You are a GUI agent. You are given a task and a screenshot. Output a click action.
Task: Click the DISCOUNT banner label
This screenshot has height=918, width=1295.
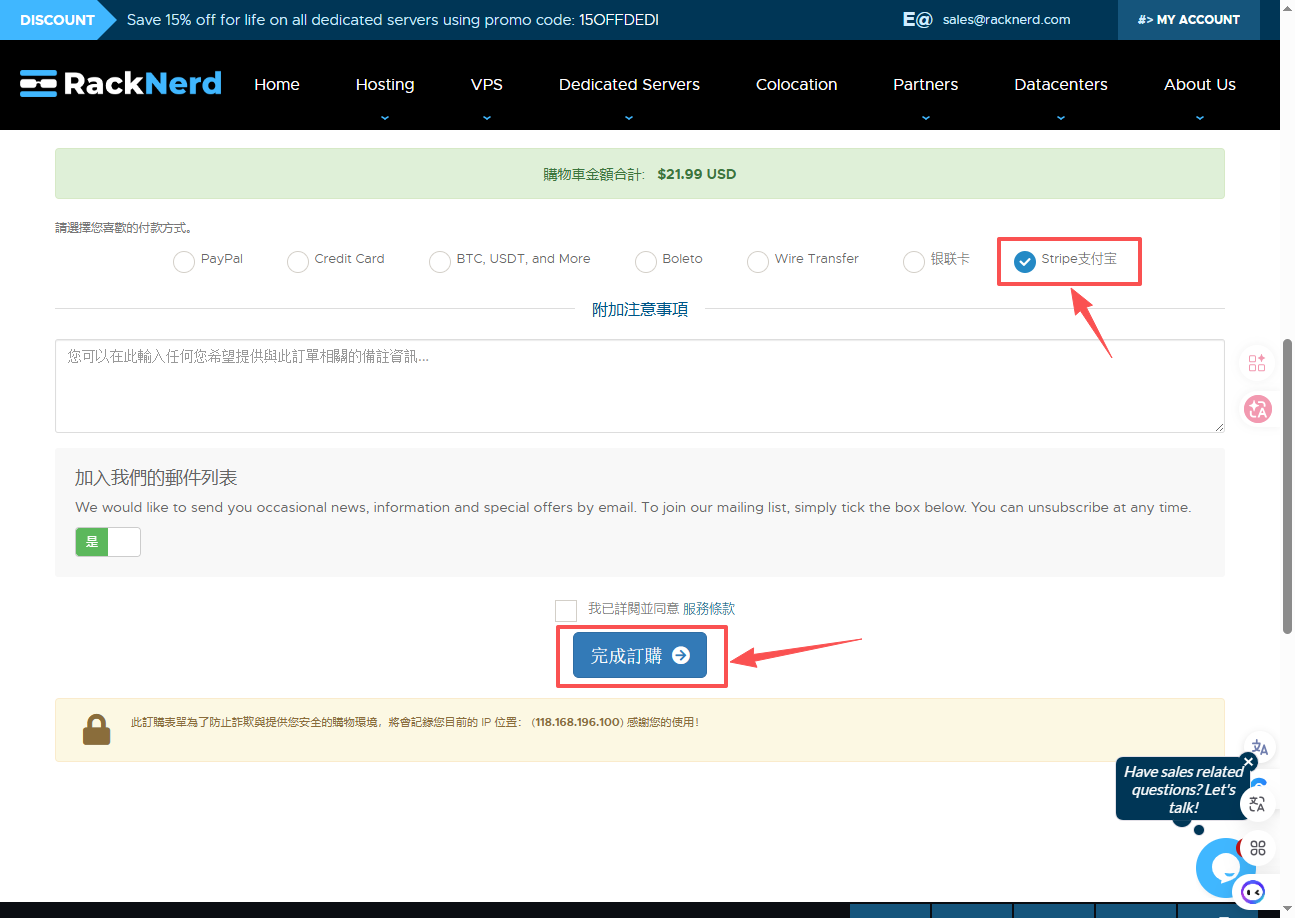click(58, 20)
